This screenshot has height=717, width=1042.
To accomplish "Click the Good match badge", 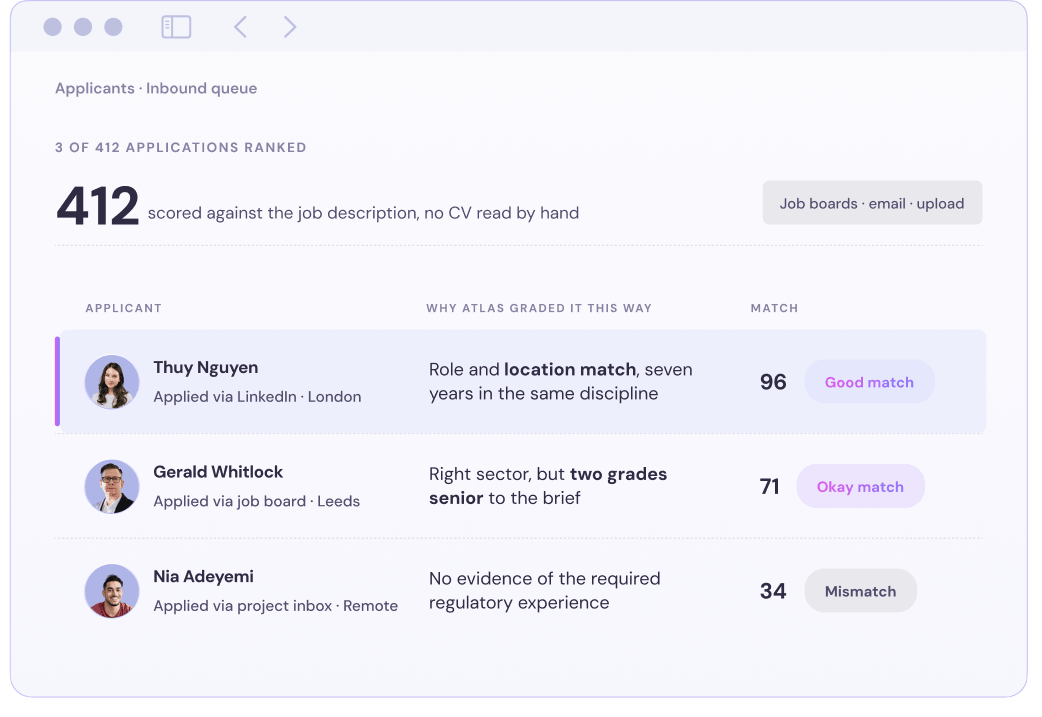I will pyautogui.click(x=869, y=381).
